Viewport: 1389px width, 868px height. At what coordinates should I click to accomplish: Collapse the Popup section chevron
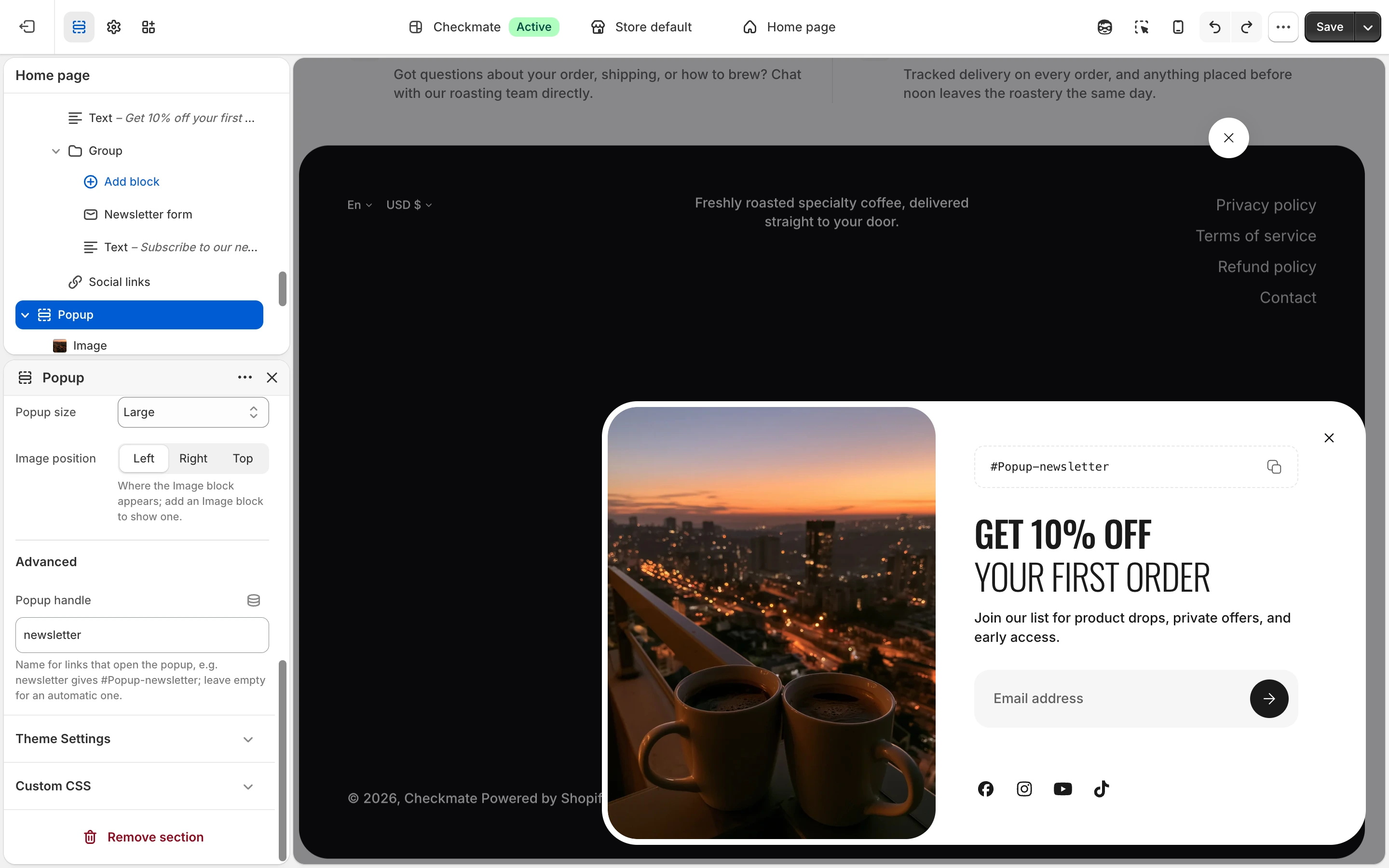(25, 314)
